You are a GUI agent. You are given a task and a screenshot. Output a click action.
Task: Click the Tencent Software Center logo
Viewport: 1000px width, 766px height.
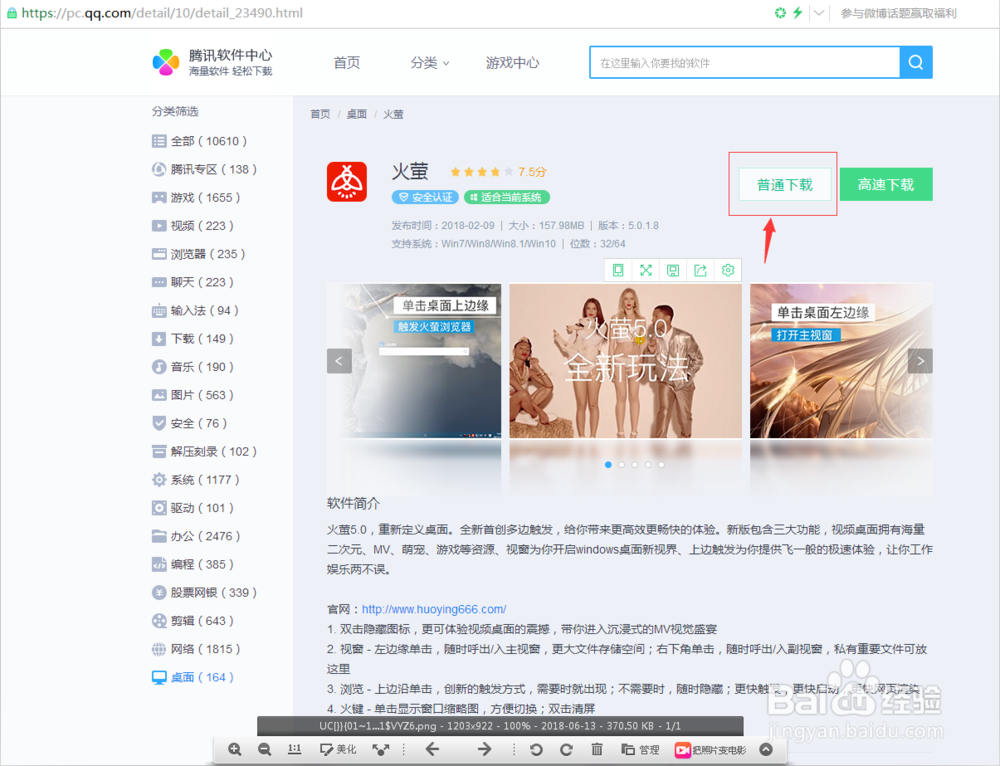point(212,63)
